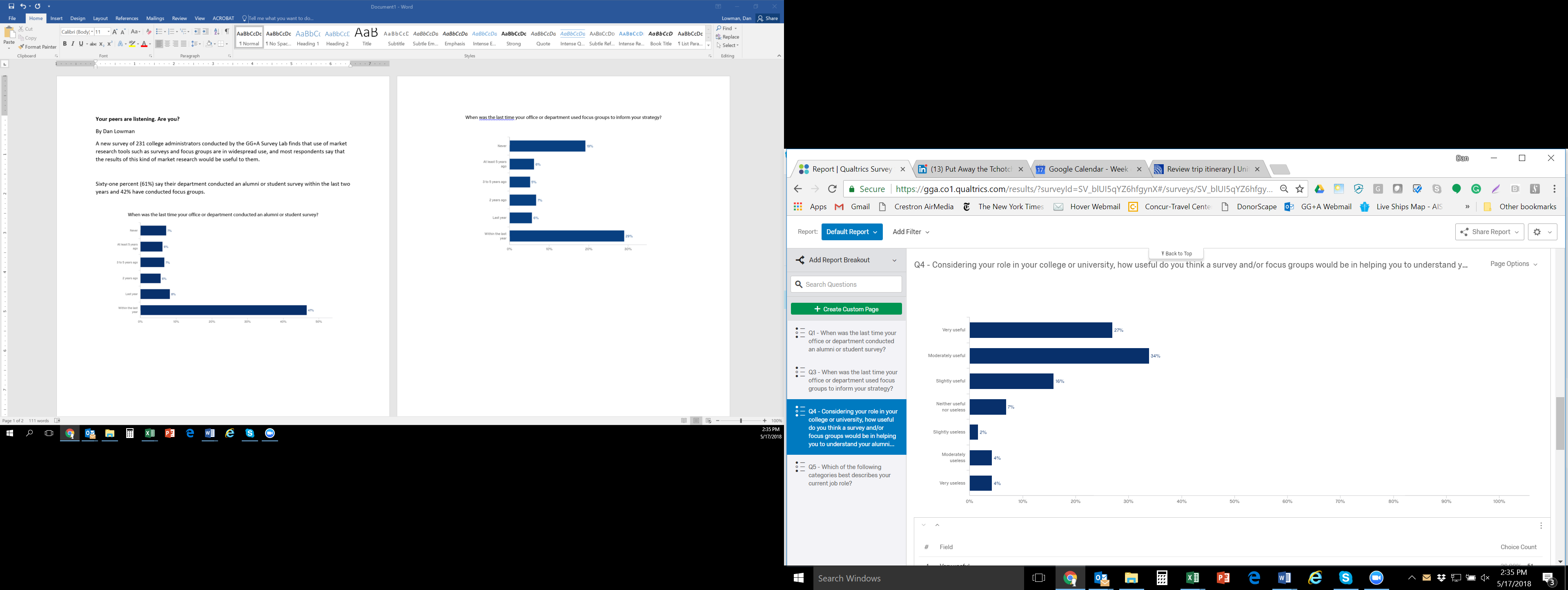Image resolution: width=1568 pixels, height=590 pixels.
Task: Switch to the References tab
Action: [x=127, y=18]
